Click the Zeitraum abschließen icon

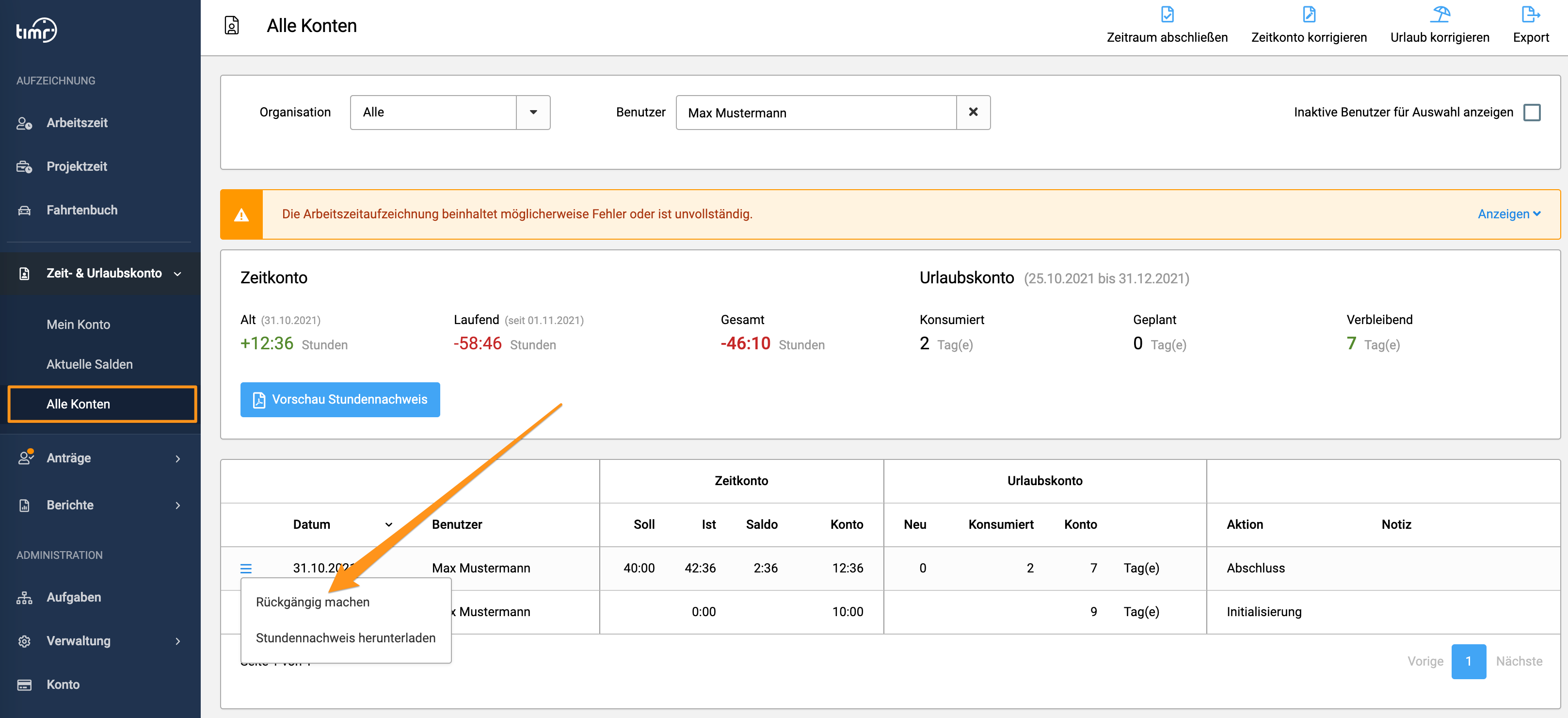1167,14
